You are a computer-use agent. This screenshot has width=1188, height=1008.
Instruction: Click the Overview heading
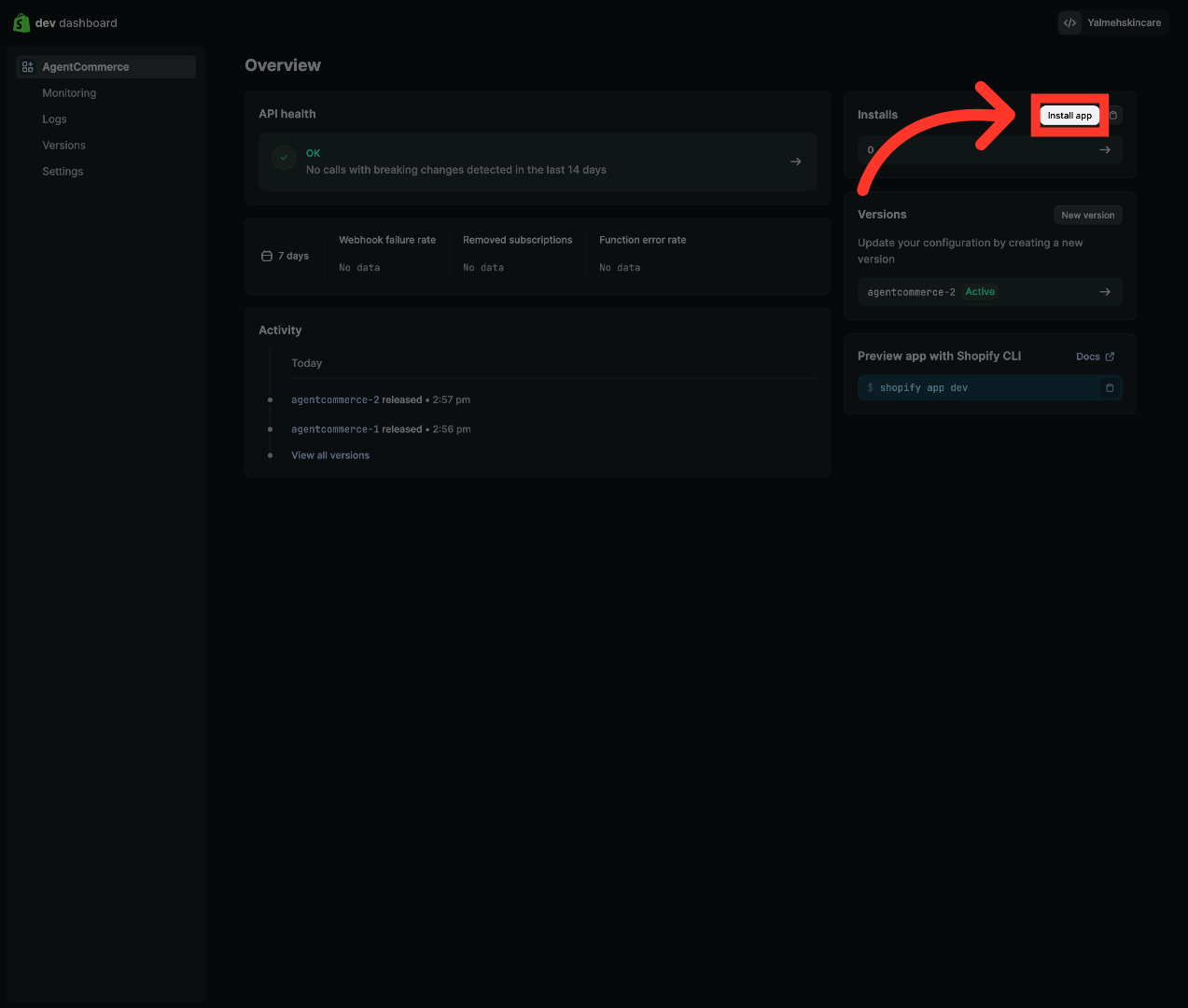(283, 65)
